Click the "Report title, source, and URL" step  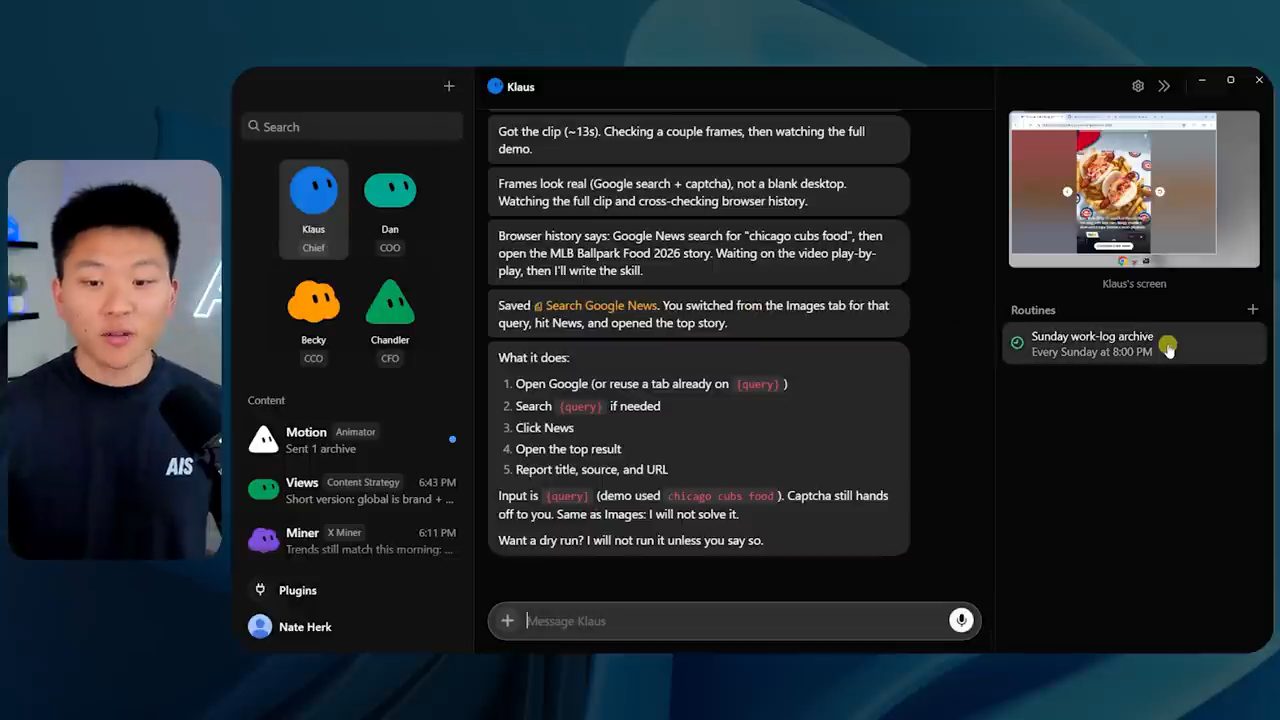point(592,469)
